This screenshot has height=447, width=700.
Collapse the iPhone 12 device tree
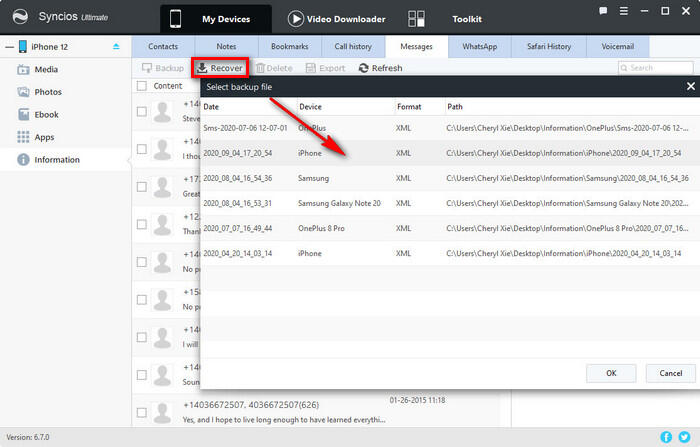pyautogui.click(x=9, y=47)
